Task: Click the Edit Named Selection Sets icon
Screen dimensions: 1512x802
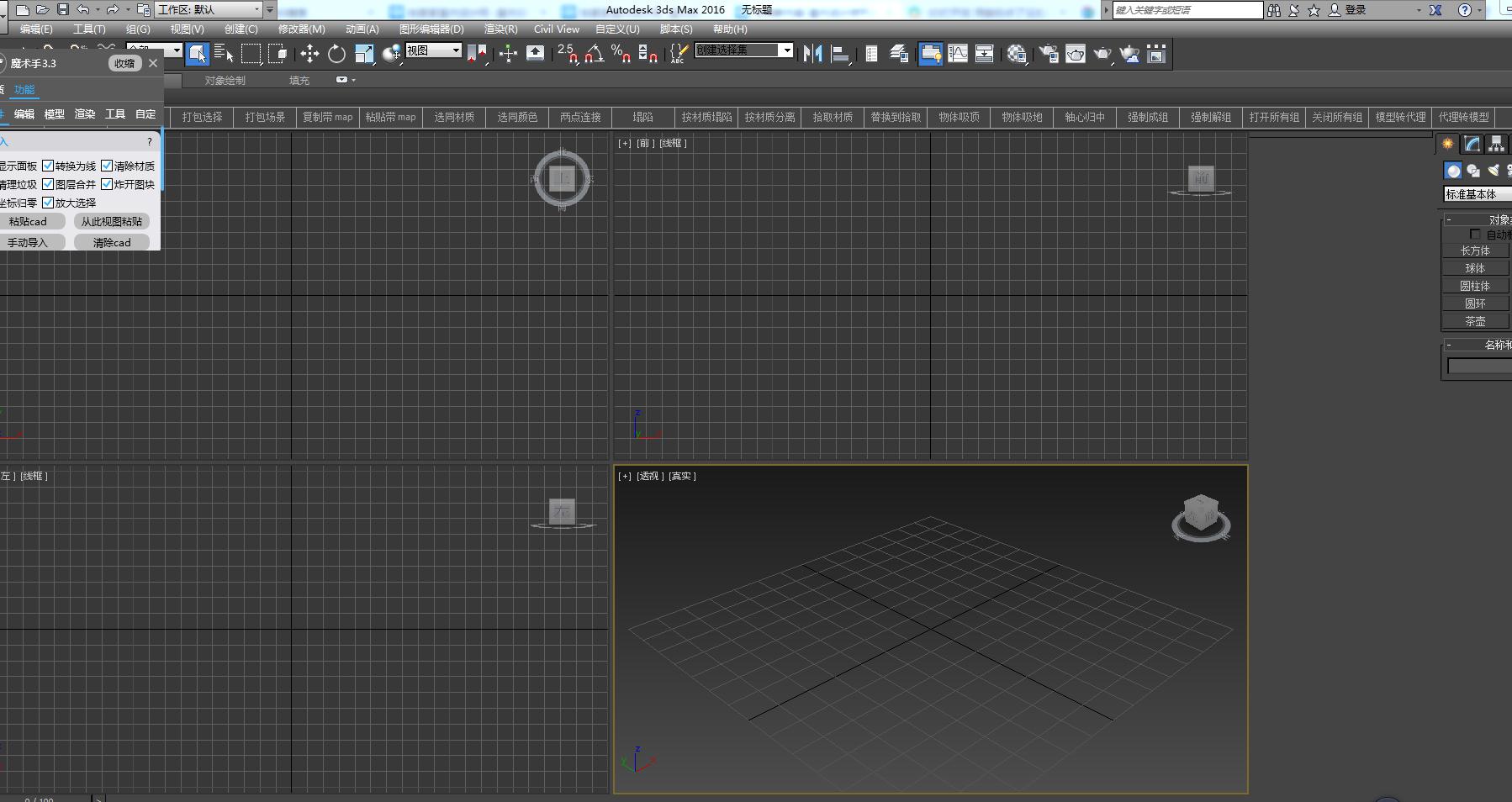Action: pyautogui.click(x=678, y=54)
